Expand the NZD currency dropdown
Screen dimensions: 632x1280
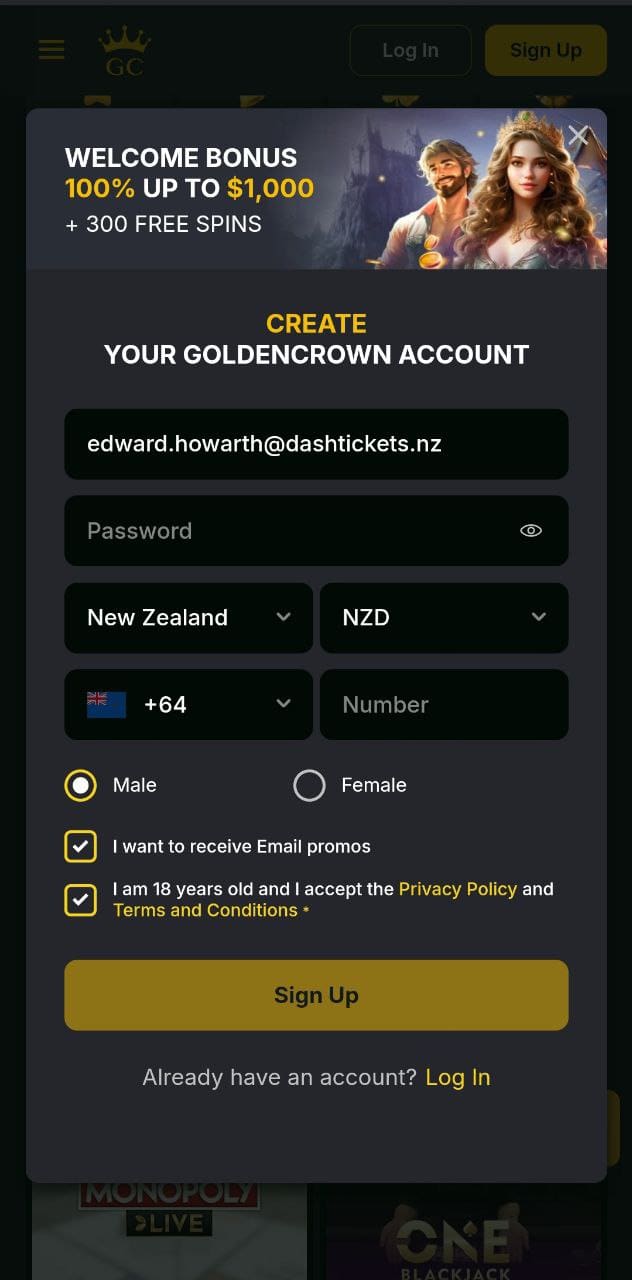(x=444, y=618)
